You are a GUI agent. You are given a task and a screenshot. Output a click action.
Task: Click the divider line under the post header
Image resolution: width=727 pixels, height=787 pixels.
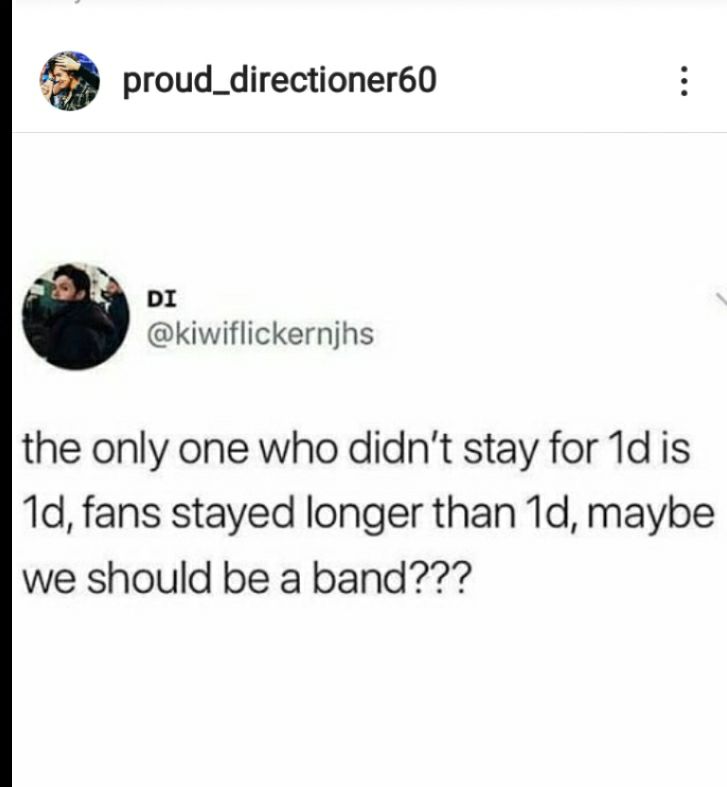(369, 133)
